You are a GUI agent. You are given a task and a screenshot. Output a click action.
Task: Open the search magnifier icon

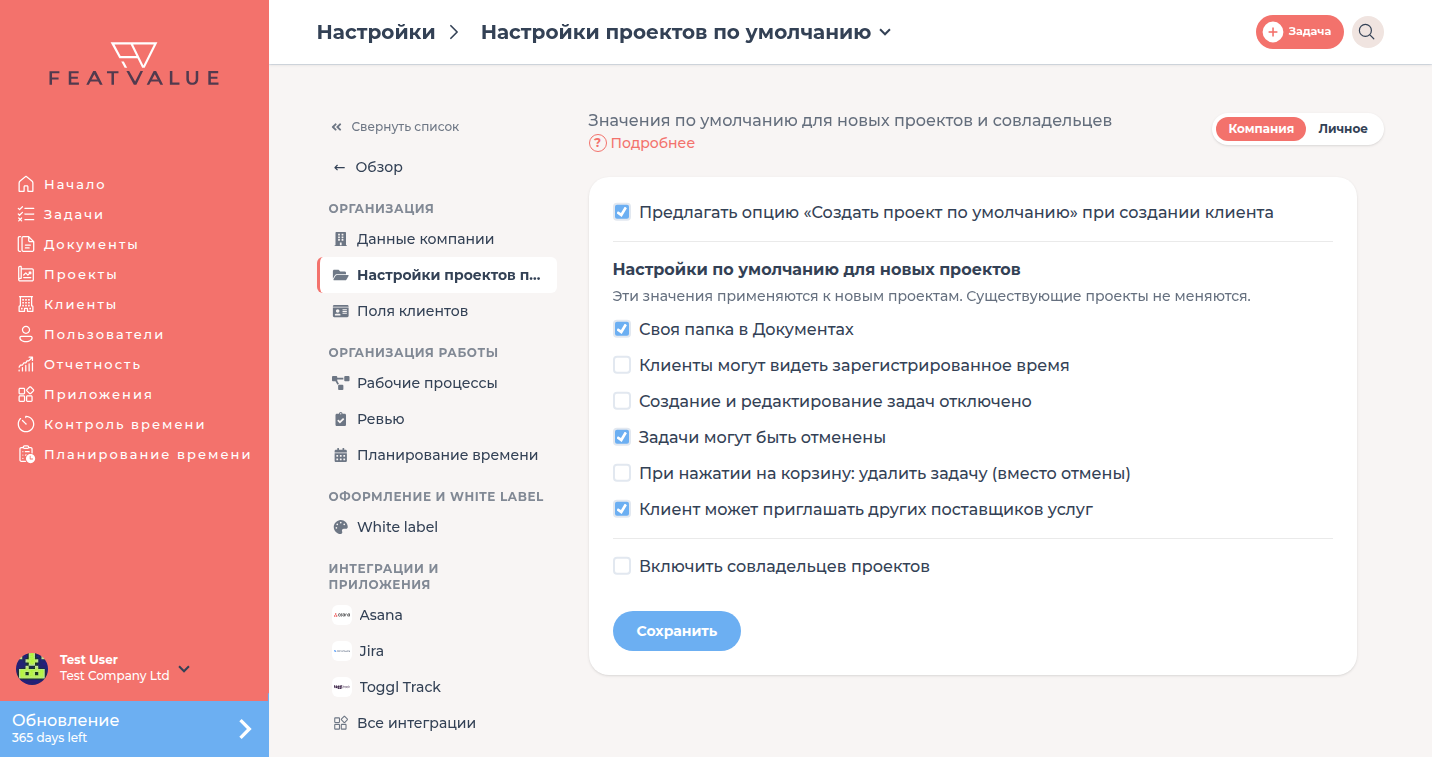[1367, 32]
